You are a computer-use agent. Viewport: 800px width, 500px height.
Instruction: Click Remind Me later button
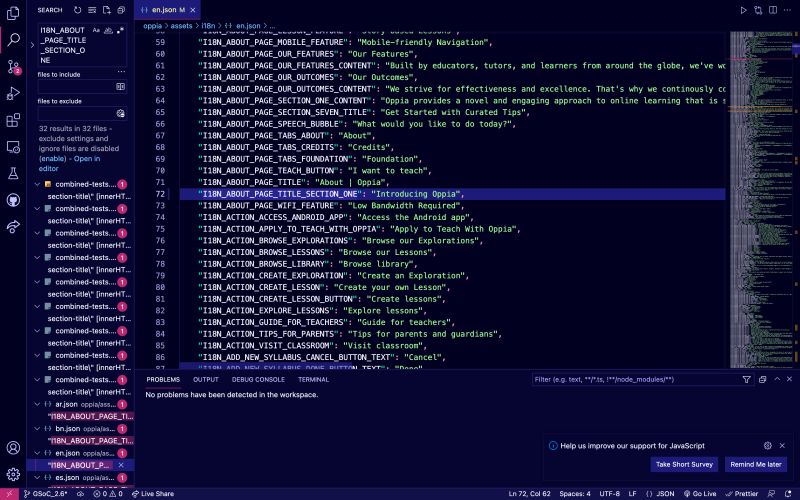click(x=756, y=464)
